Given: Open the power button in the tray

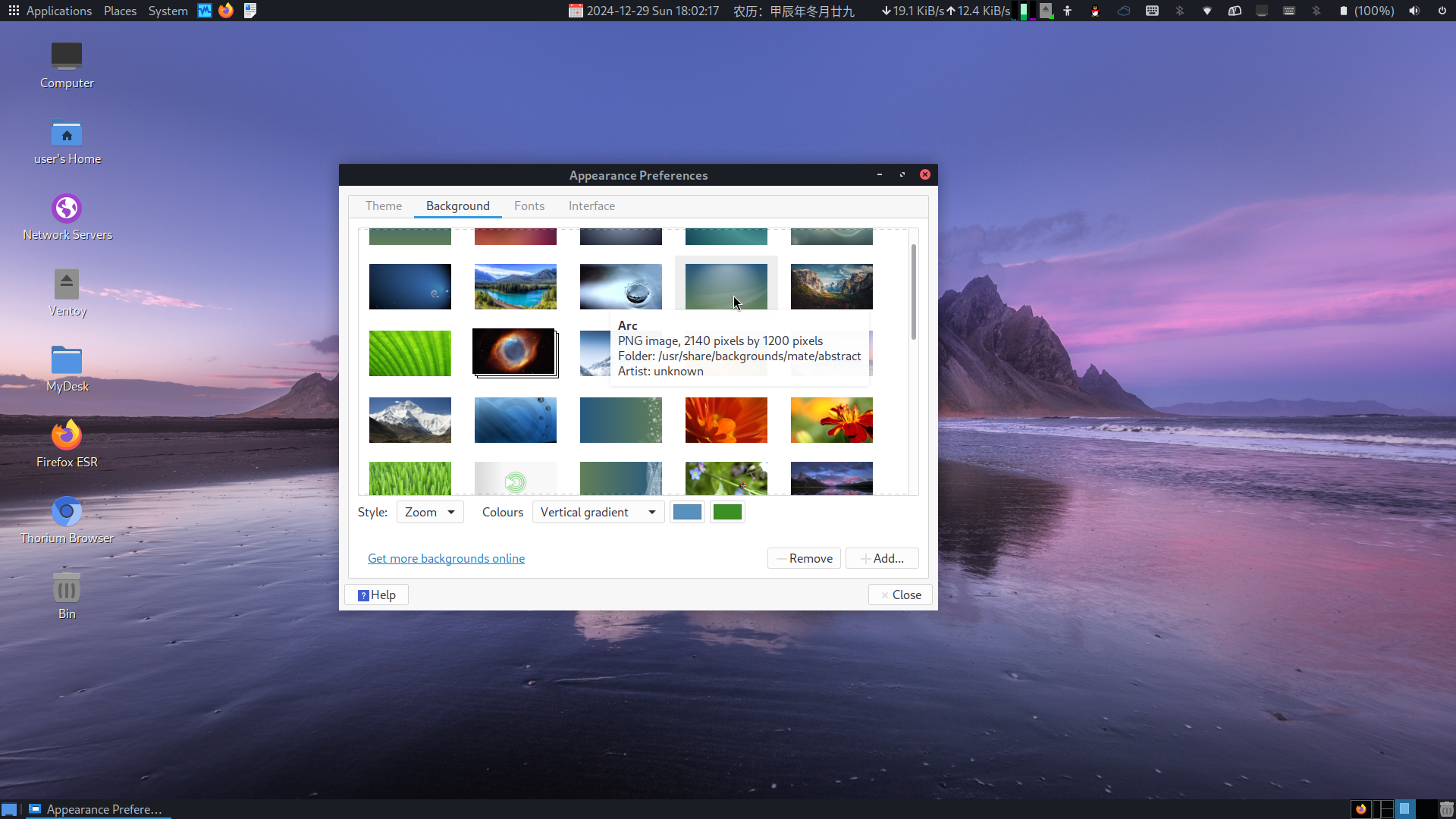Looking at the screenshot, I should [1443, 11].
